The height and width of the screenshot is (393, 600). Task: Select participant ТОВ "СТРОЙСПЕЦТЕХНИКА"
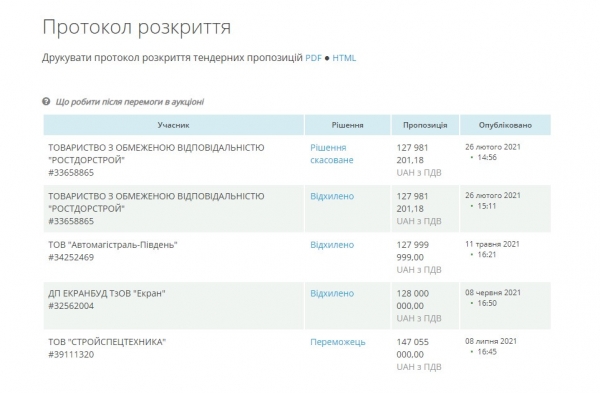click(107, 342)
